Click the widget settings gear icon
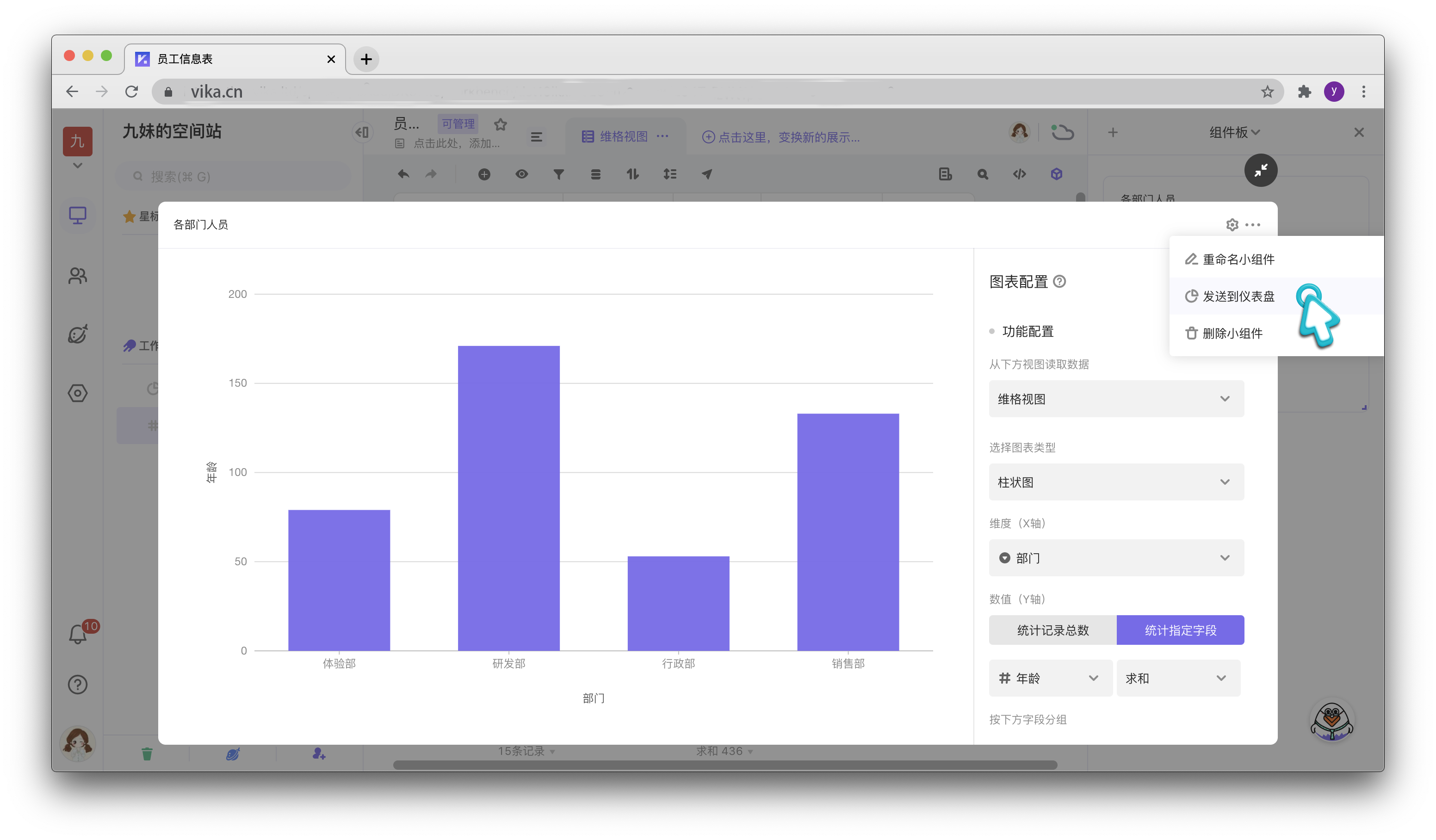 1232,224
